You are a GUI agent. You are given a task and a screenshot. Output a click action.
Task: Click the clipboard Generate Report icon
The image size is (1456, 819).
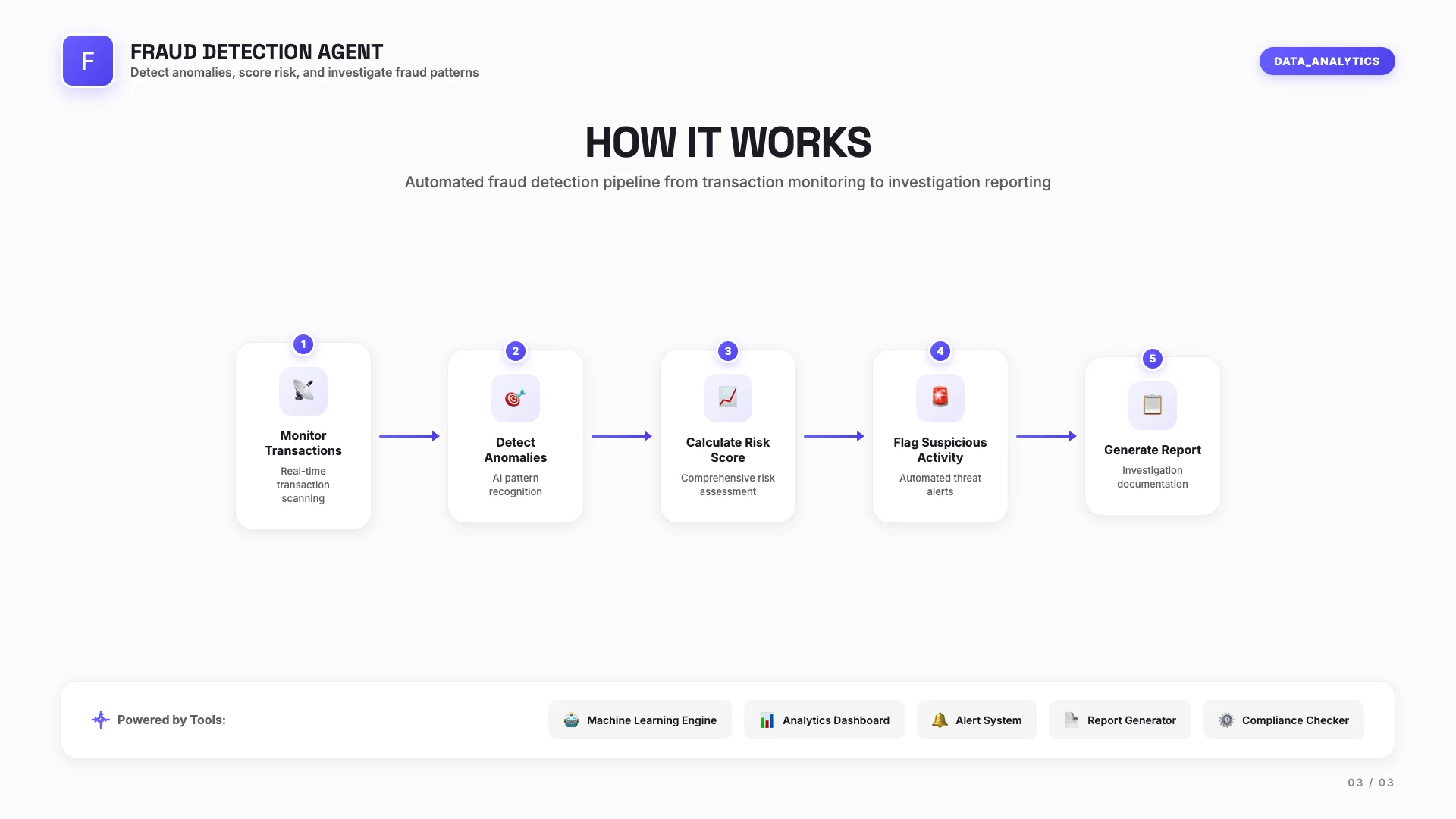tap(1153, 405)
